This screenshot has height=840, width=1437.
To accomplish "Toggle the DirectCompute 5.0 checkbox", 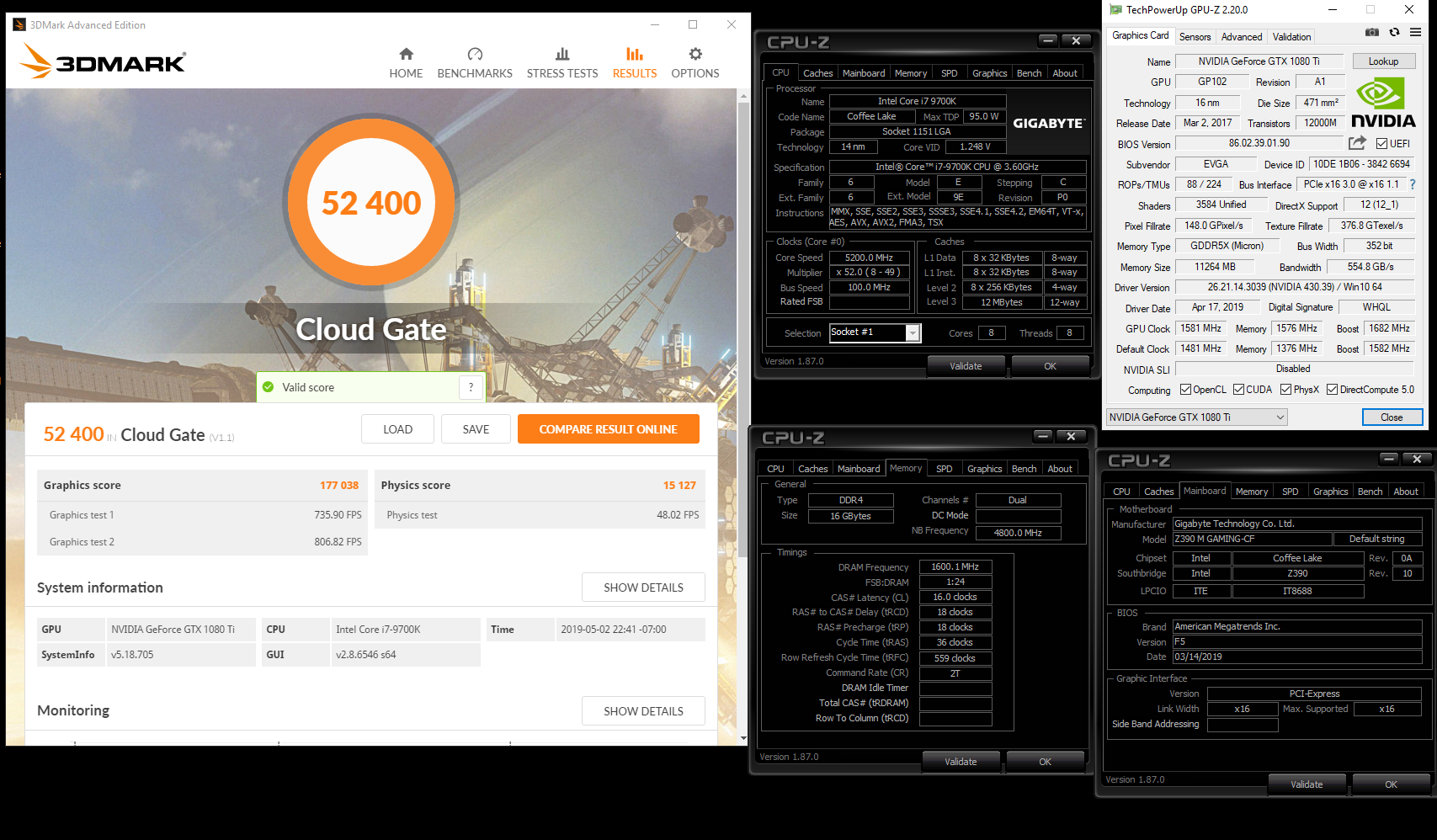I will coord(1332,390).
